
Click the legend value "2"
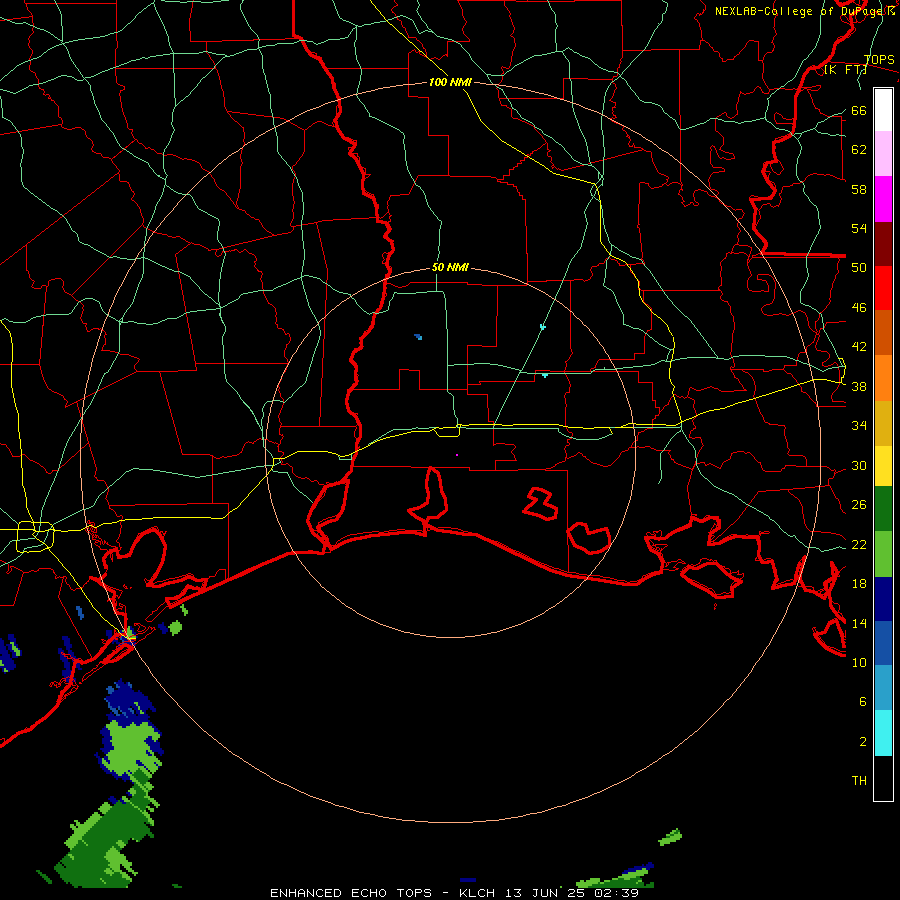coord(863,741)
